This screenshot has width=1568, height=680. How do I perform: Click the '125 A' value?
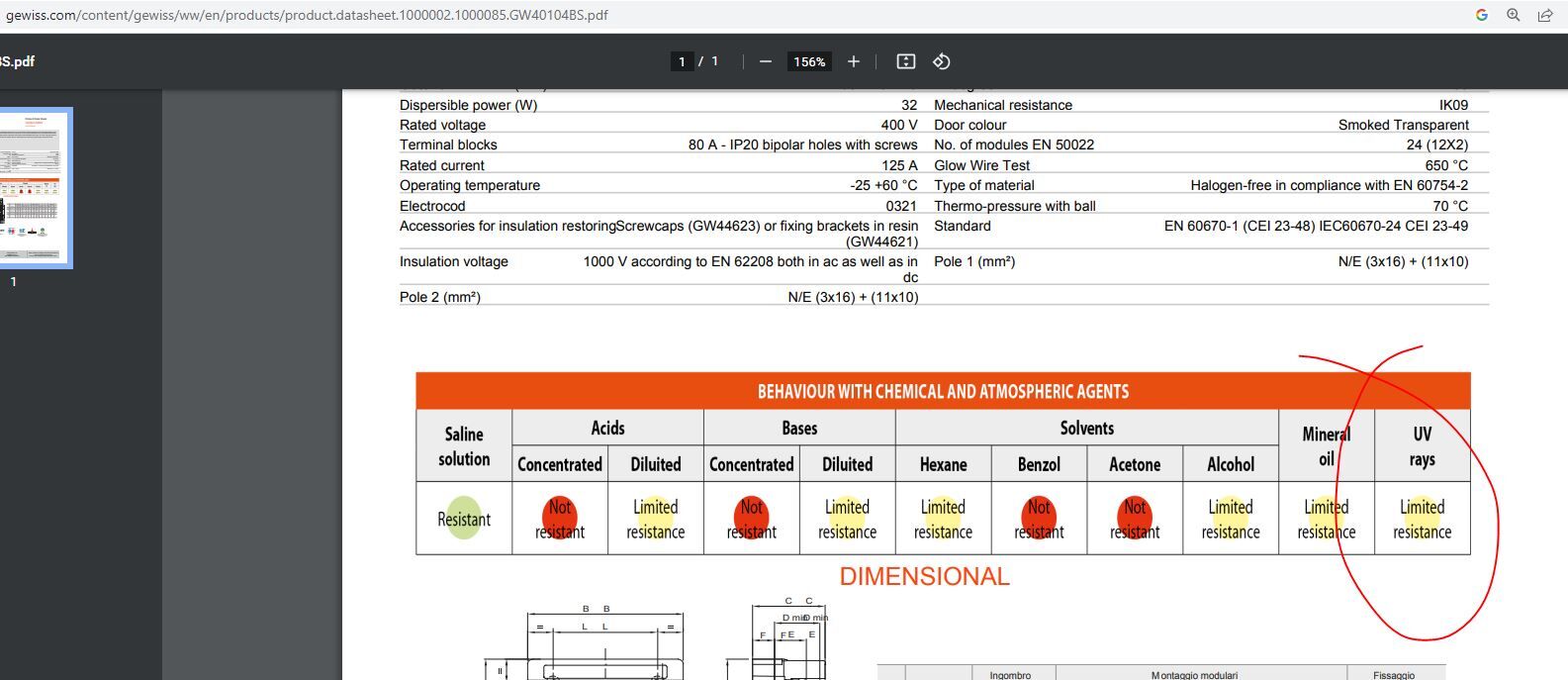pos(899,165)
